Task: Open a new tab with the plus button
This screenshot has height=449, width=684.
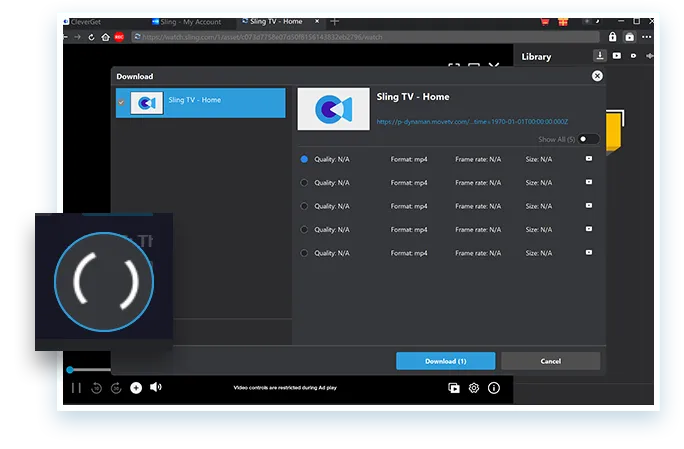Action: click(335, 21)
